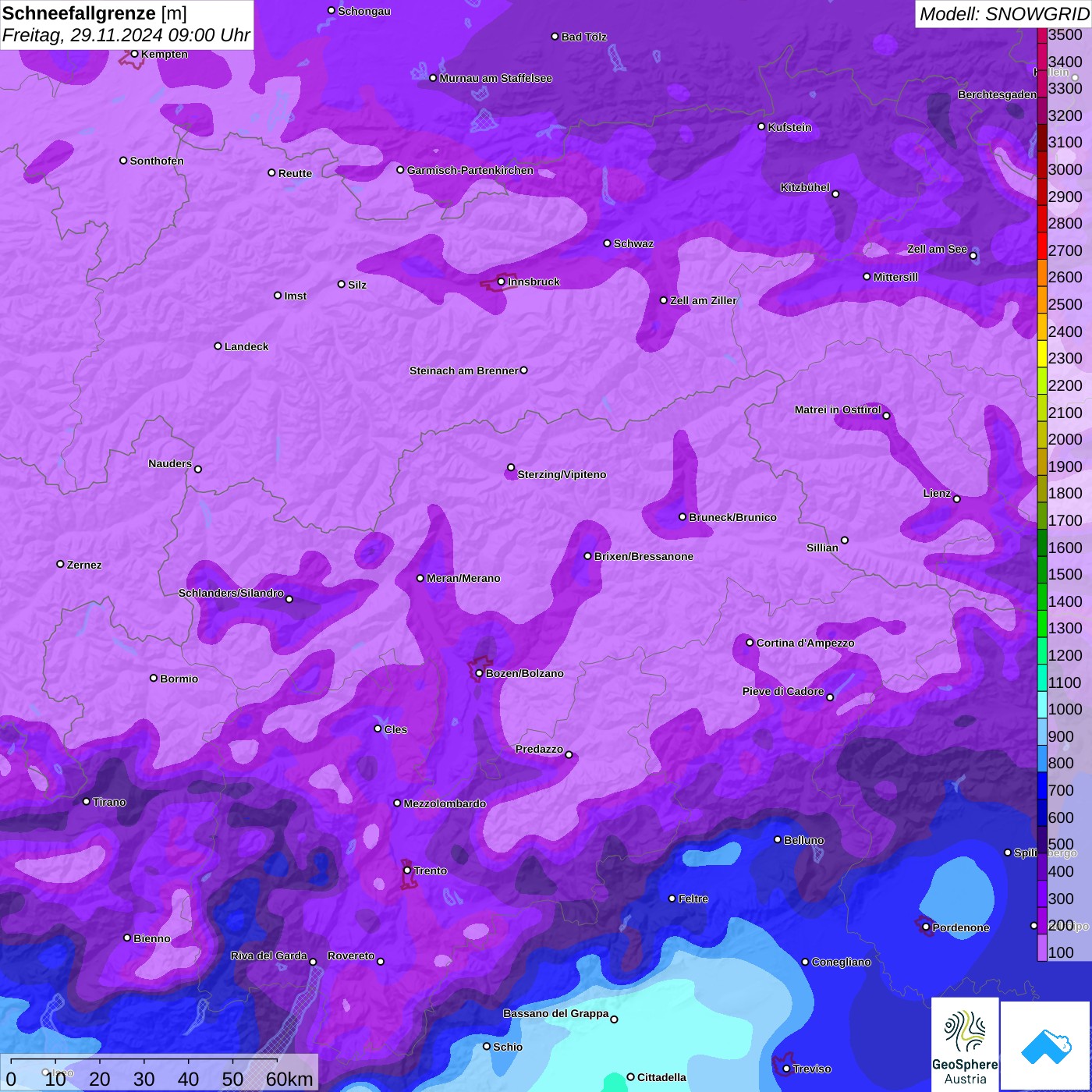
Task: Click the Feltre location marker
Action: 672,899
